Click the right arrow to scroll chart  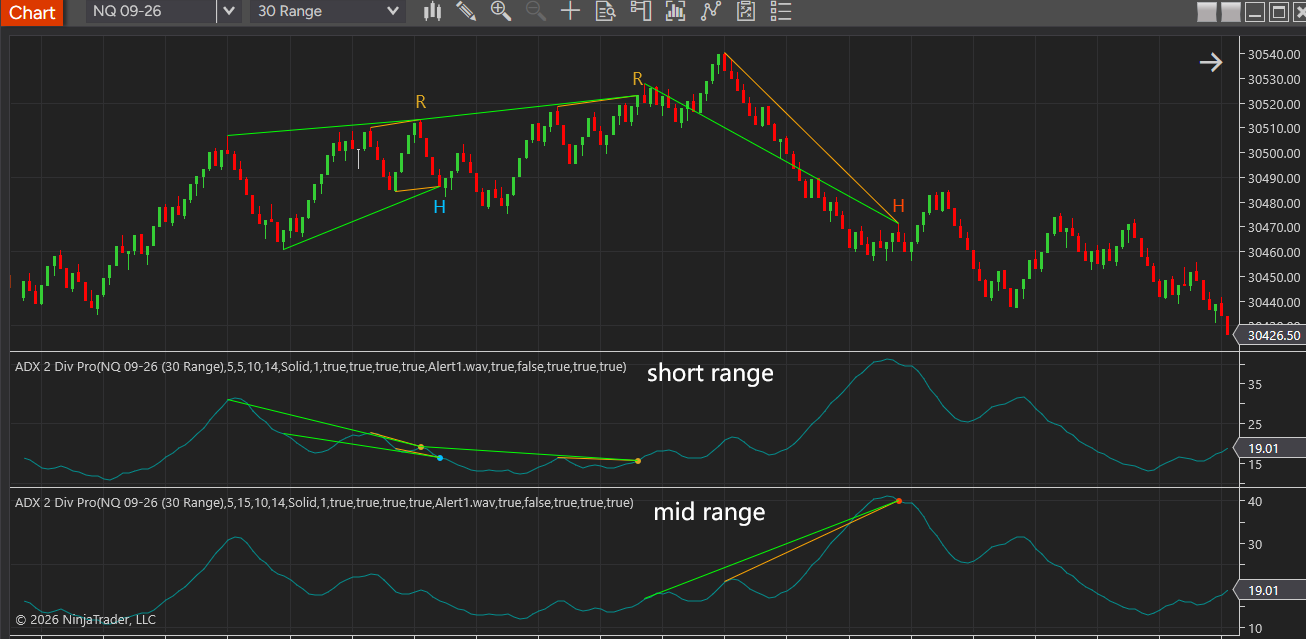click(1211, 62)
